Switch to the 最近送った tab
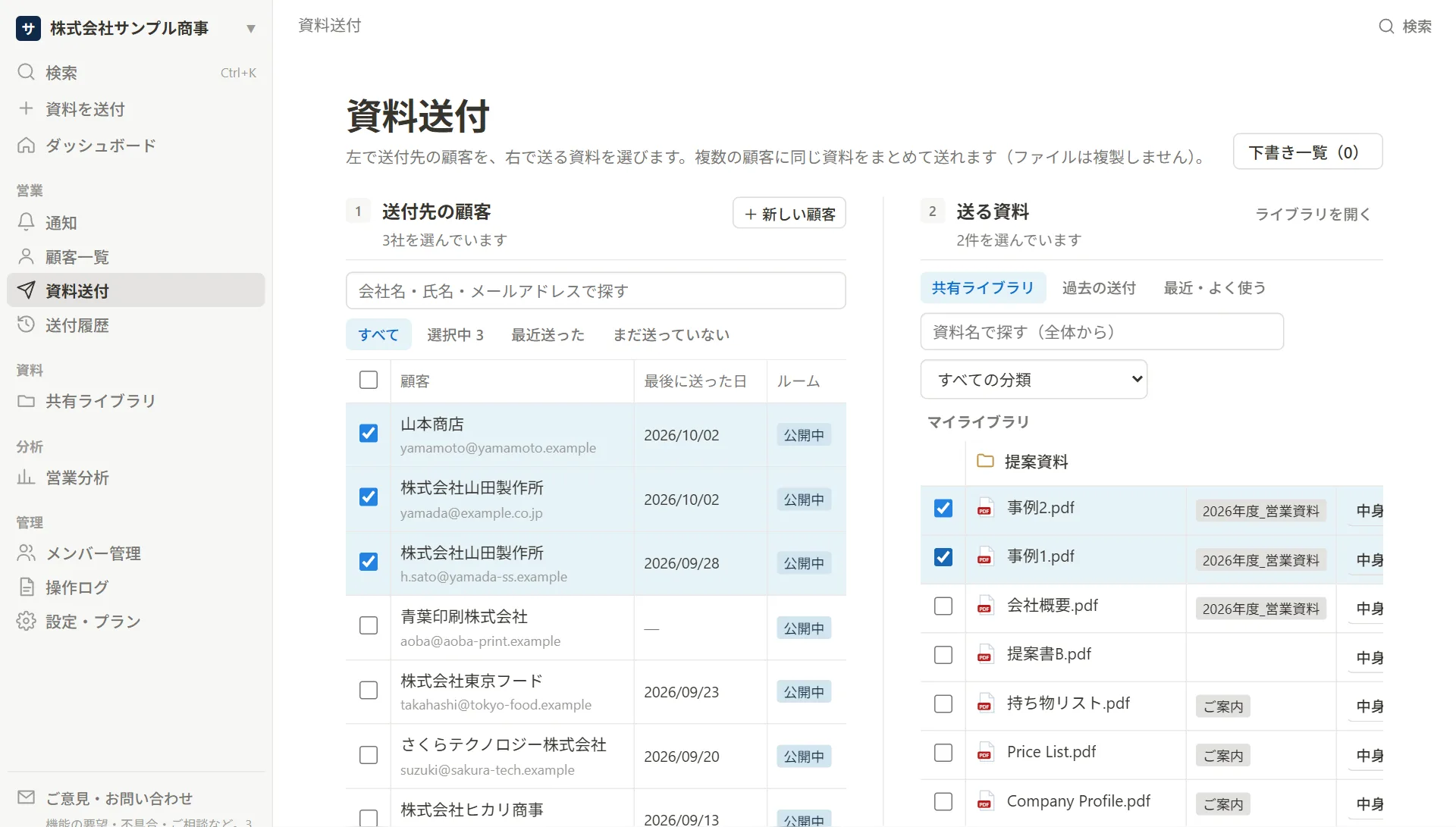 pyautogui.click(x=548, y=334)
